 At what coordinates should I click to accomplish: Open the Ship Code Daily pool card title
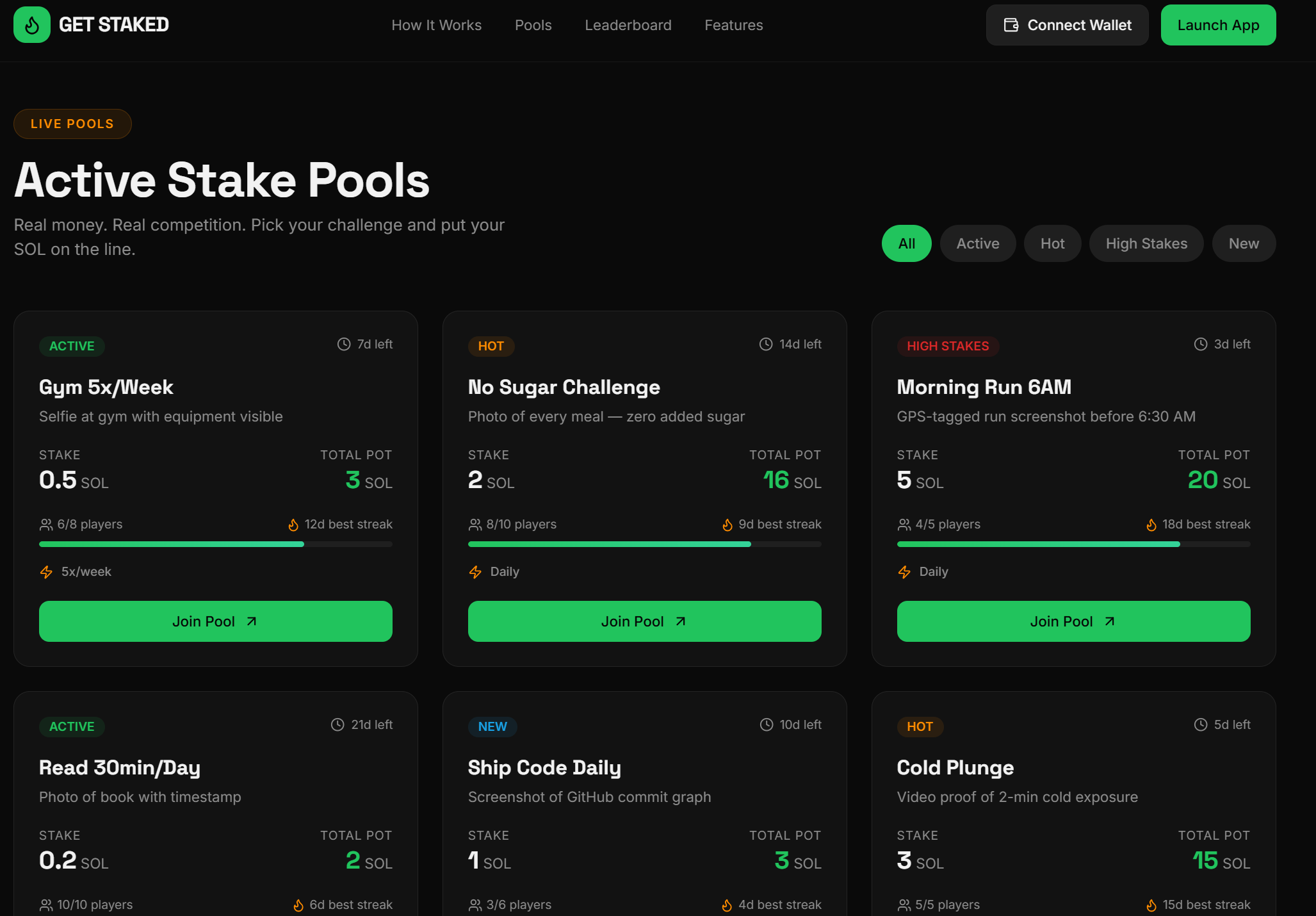[x=544, y=767]
